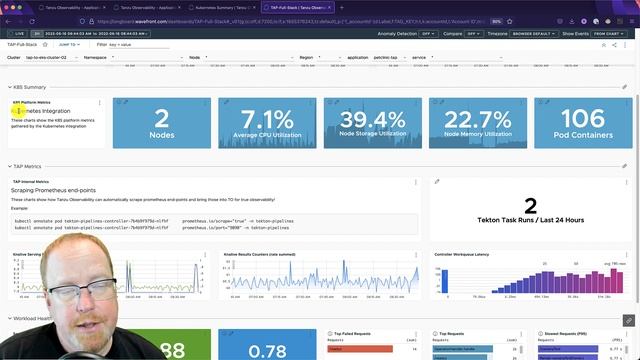Click the star icon beside share icon
Image resolution: width=640 pixels, height=360 pixels.
point(604,45)
